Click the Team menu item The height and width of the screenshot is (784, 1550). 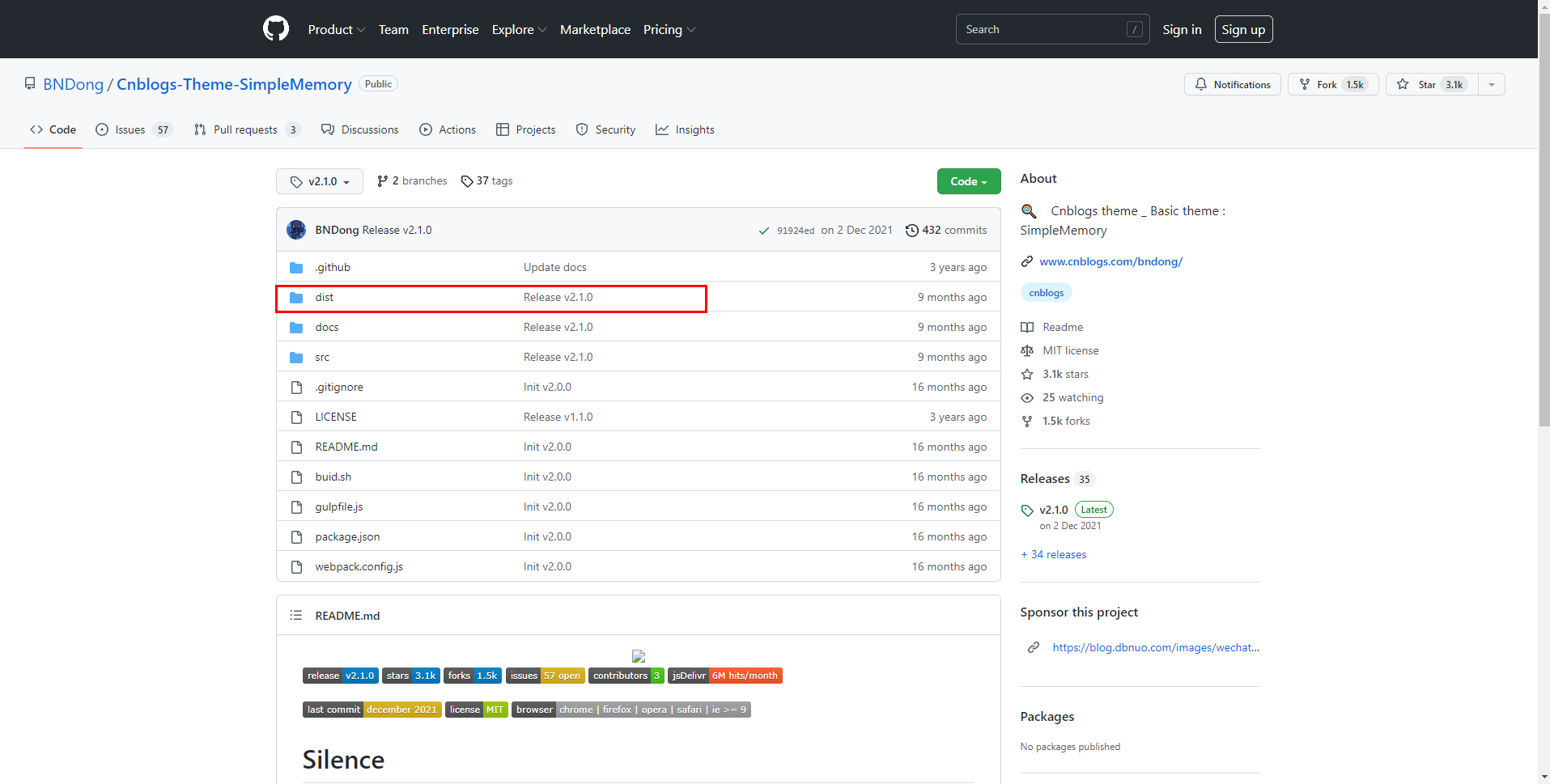393,29
